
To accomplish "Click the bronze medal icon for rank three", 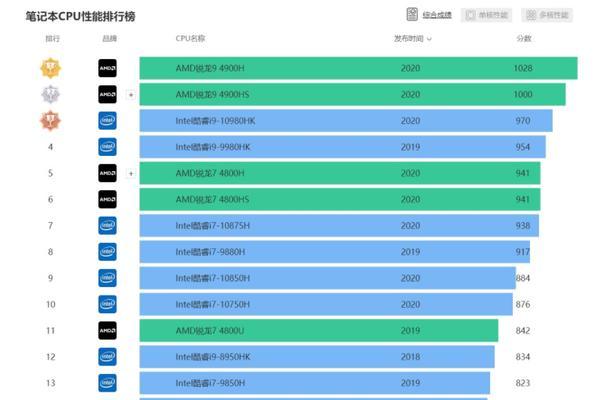I will (50, 121).
